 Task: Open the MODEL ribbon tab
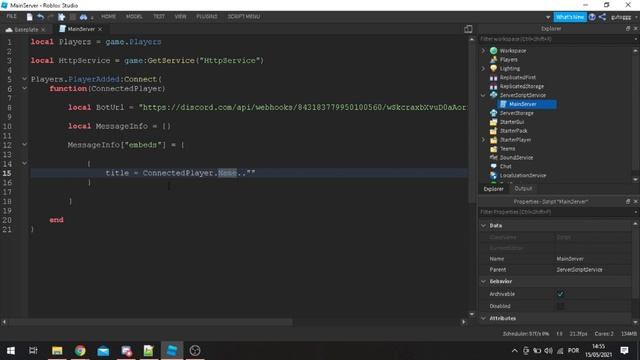pos(134,16)
